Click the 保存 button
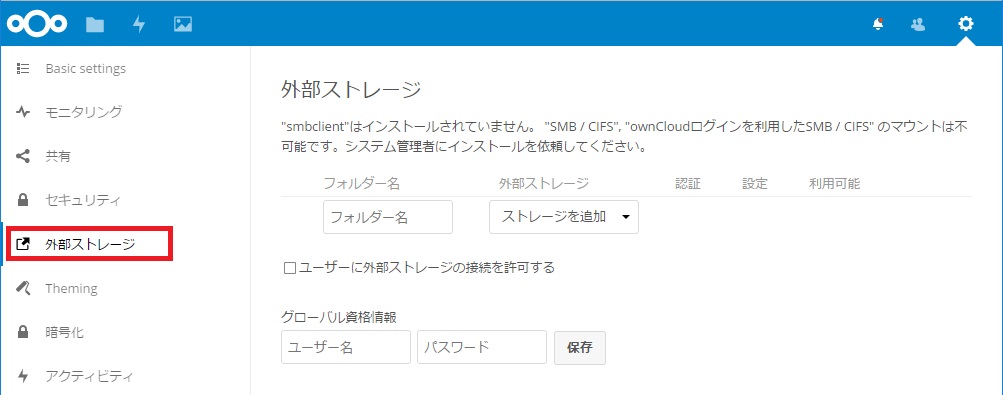Image resolution: width=1003 pixels, height=395 pixels. pos(580,347)
